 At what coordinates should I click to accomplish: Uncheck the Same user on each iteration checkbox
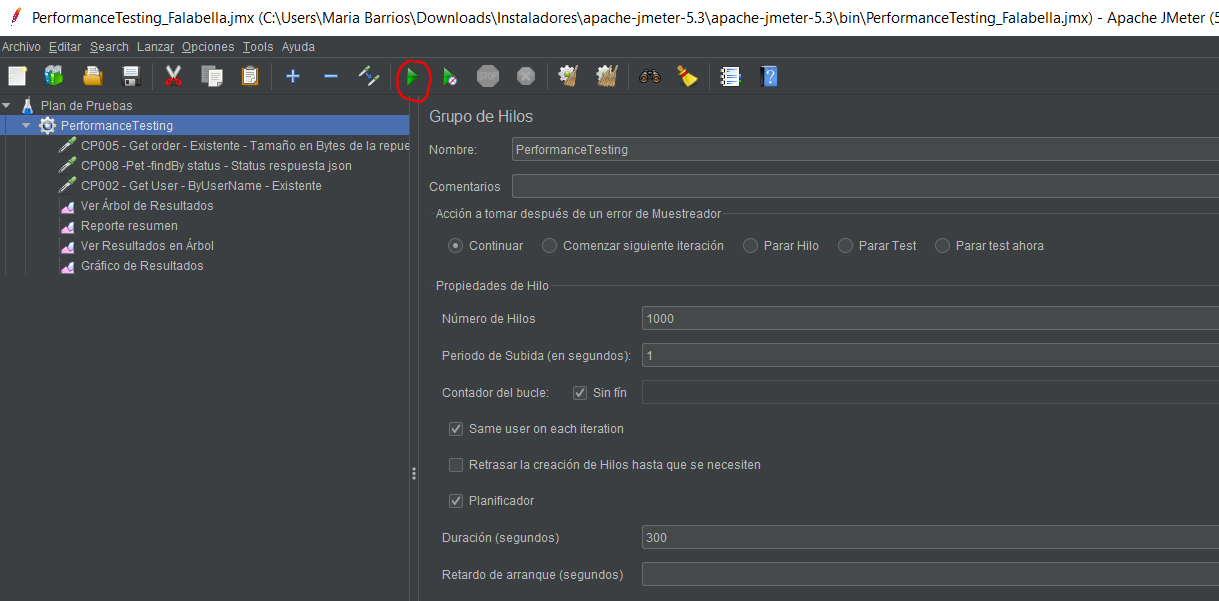pos(456,428)
